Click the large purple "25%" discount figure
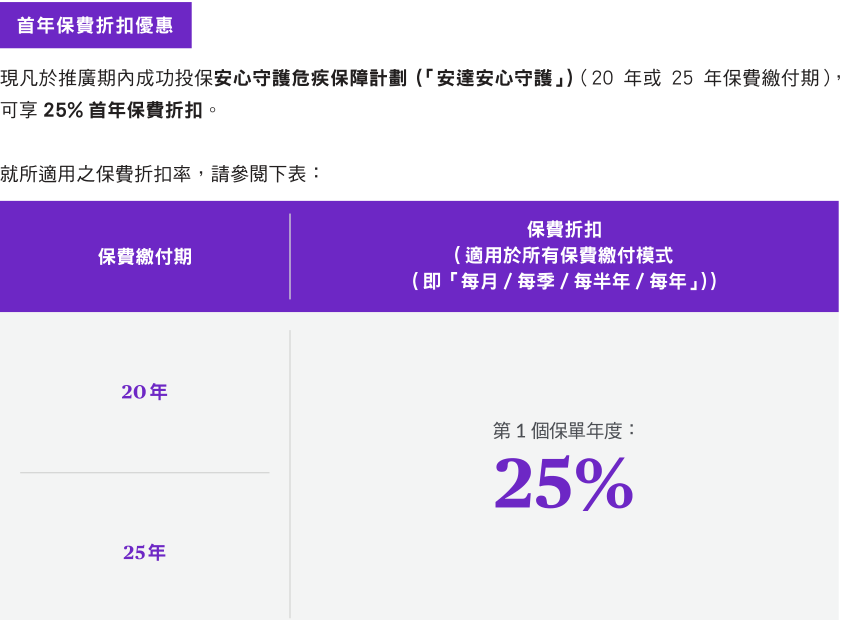The height and width of the screenshot is (620, 842). coord(564,484)
